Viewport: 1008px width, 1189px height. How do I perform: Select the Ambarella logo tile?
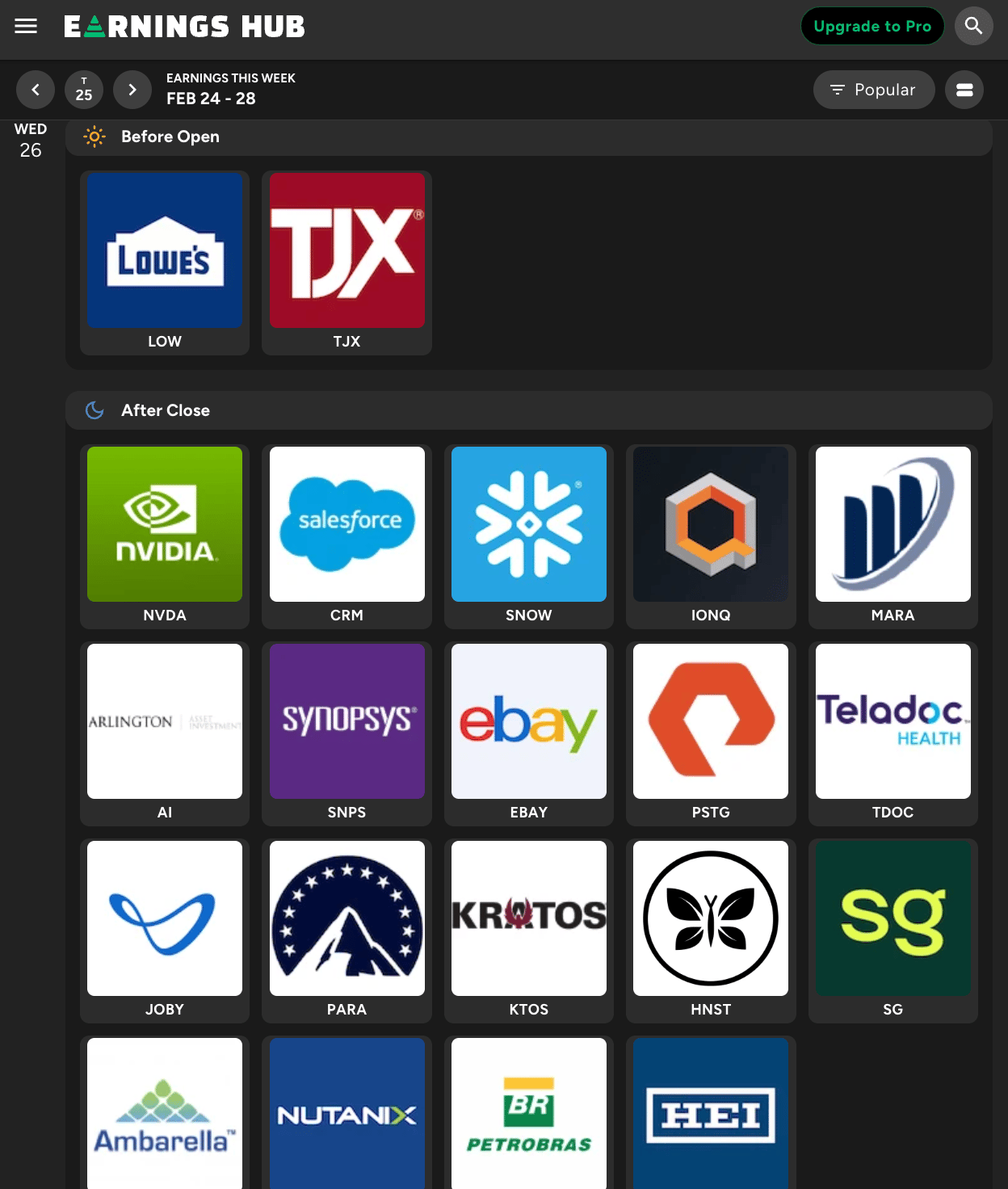(x=165, y=1113)
